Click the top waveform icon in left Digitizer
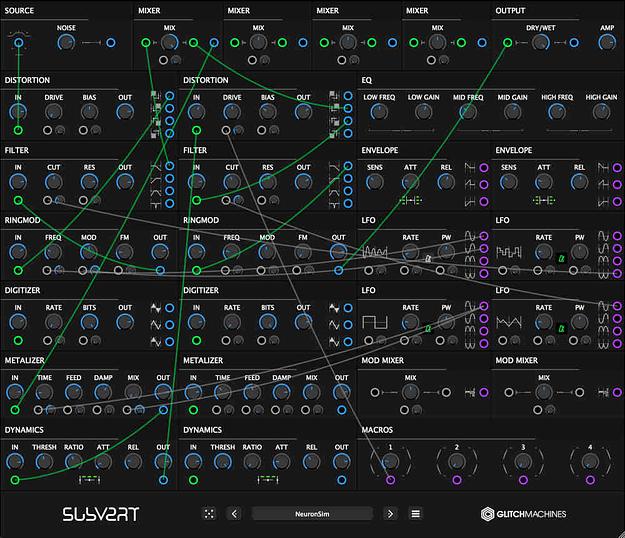The image size is (625, 538). (156, 308)
